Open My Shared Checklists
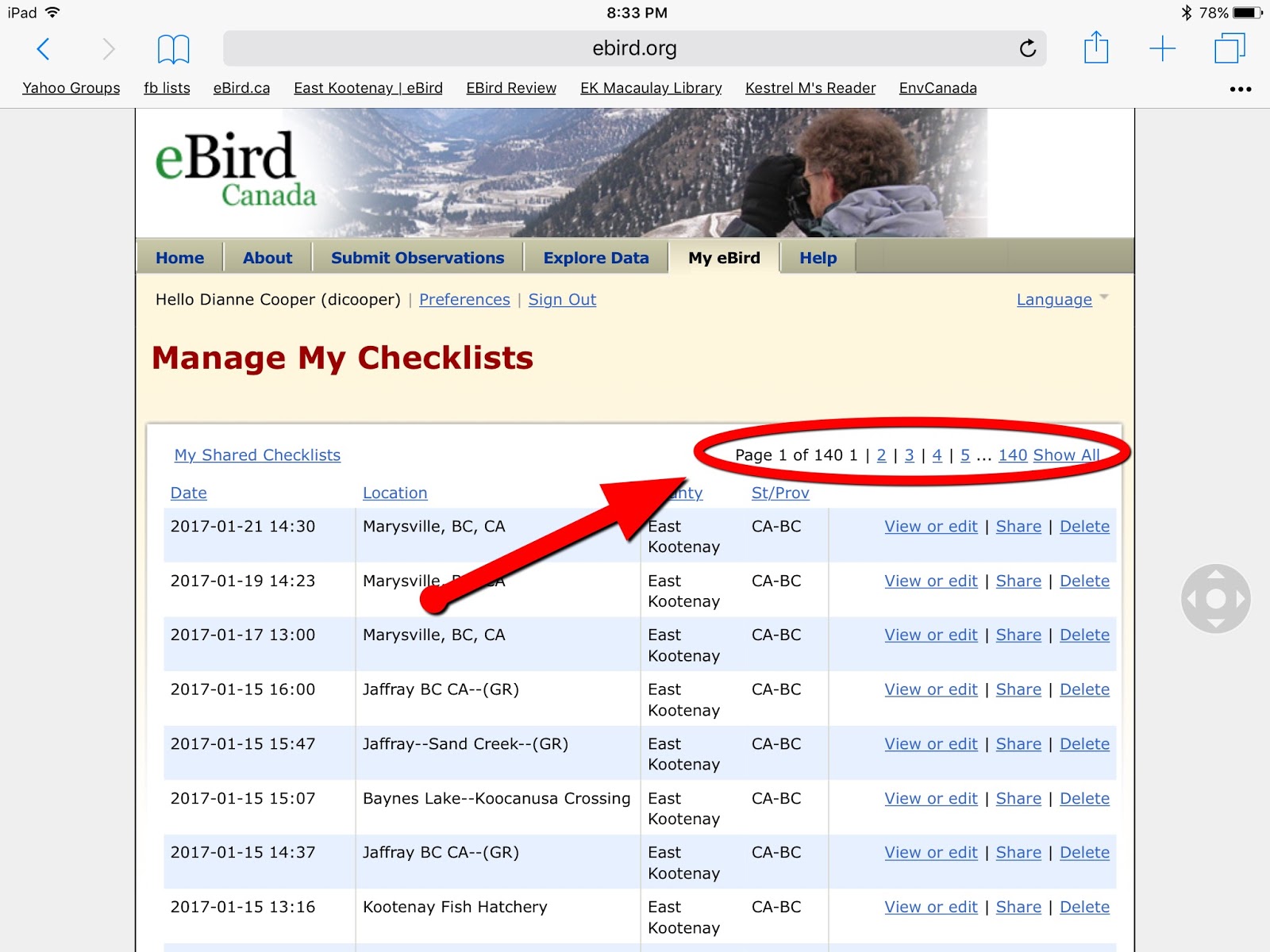Screen dimensions: 1270x952 click(257, 455)
